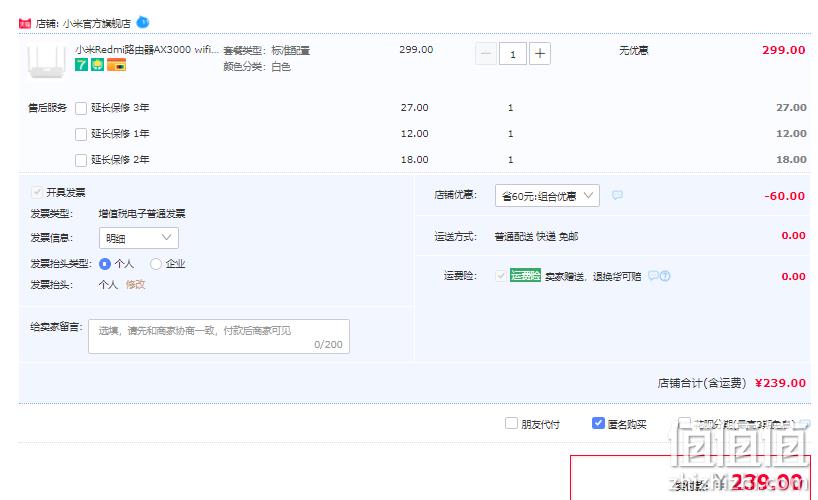Check the 朋友代付 checkbox

click(x=511, y=423)
